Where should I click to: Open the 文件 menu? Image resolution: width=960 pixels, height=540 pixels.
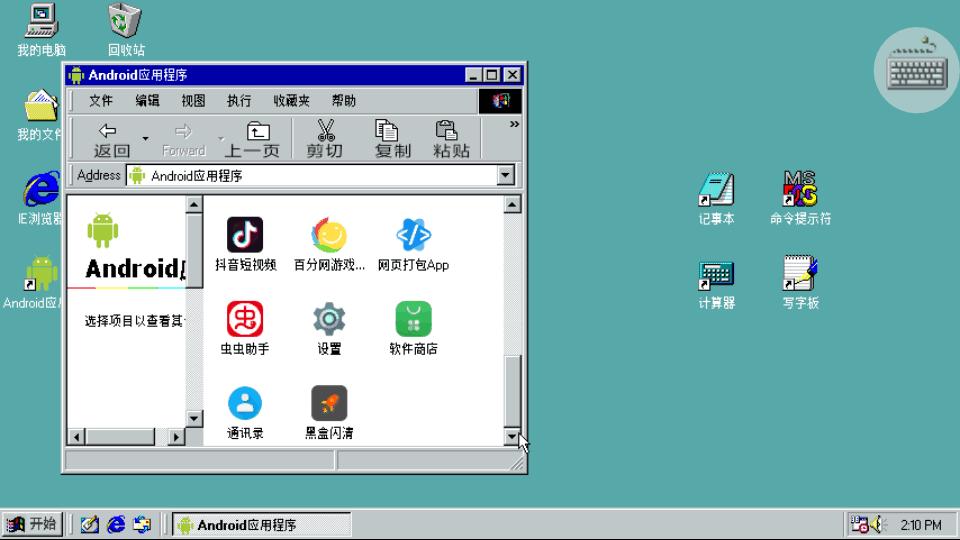101,101
